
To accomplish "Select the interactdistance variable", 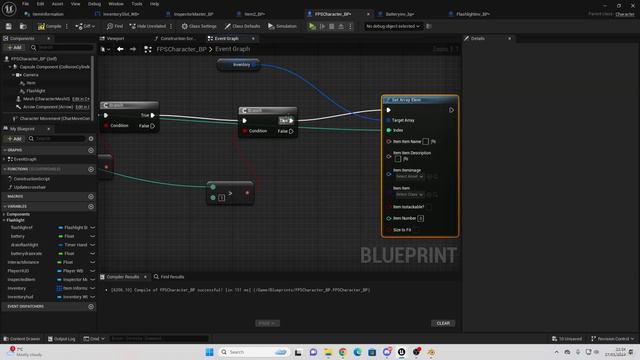I will pos(24,262).
